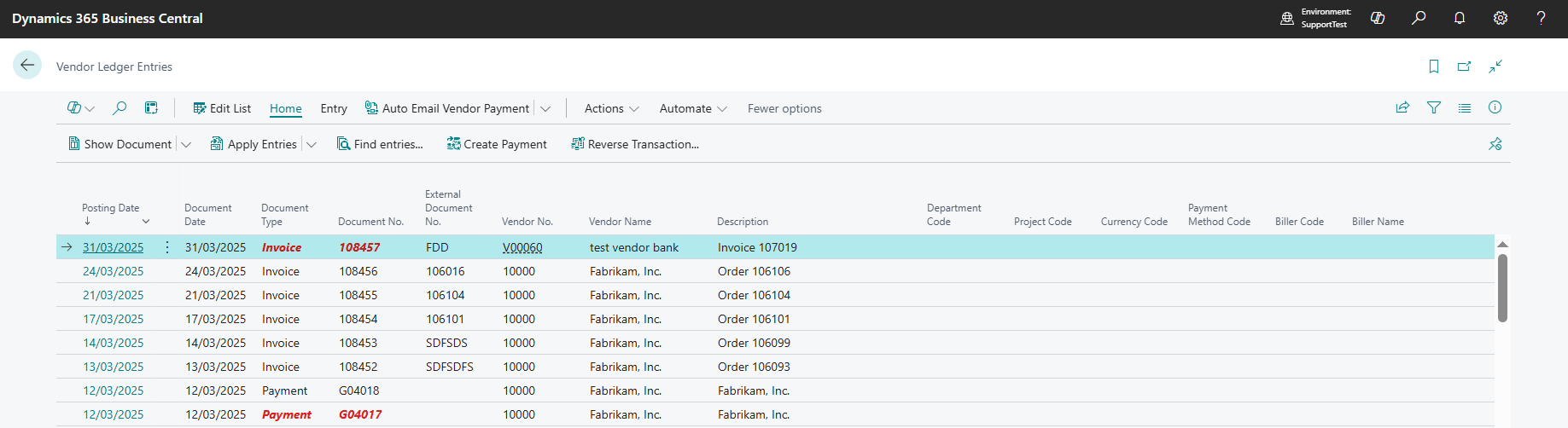The image size is (1568, 428).
Task: Open posting date 13/03/2025 link
Action: 113,367
